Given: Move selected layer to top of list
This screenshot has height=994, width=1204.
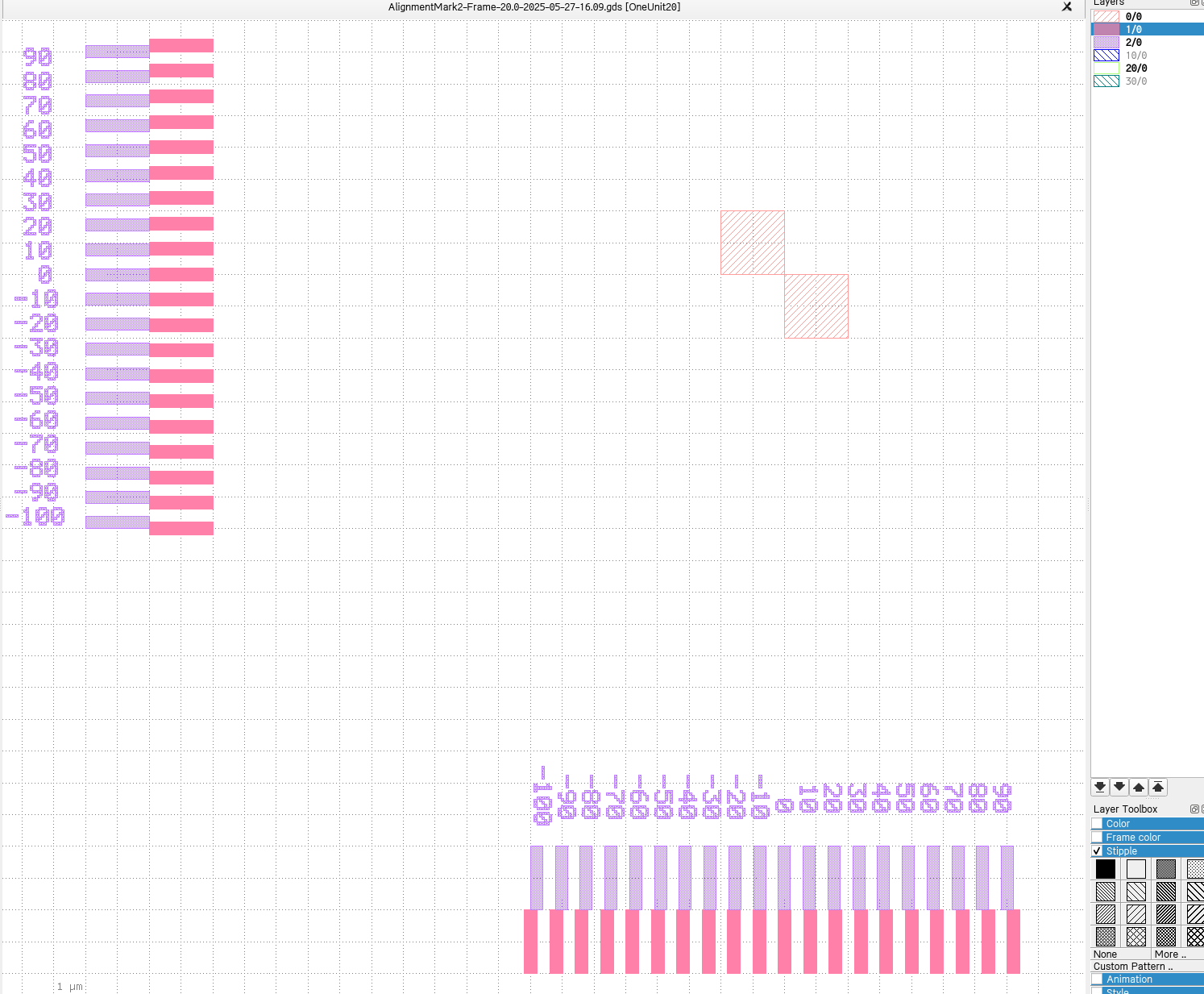Looking at the screenshot, I should [1158, 787].
